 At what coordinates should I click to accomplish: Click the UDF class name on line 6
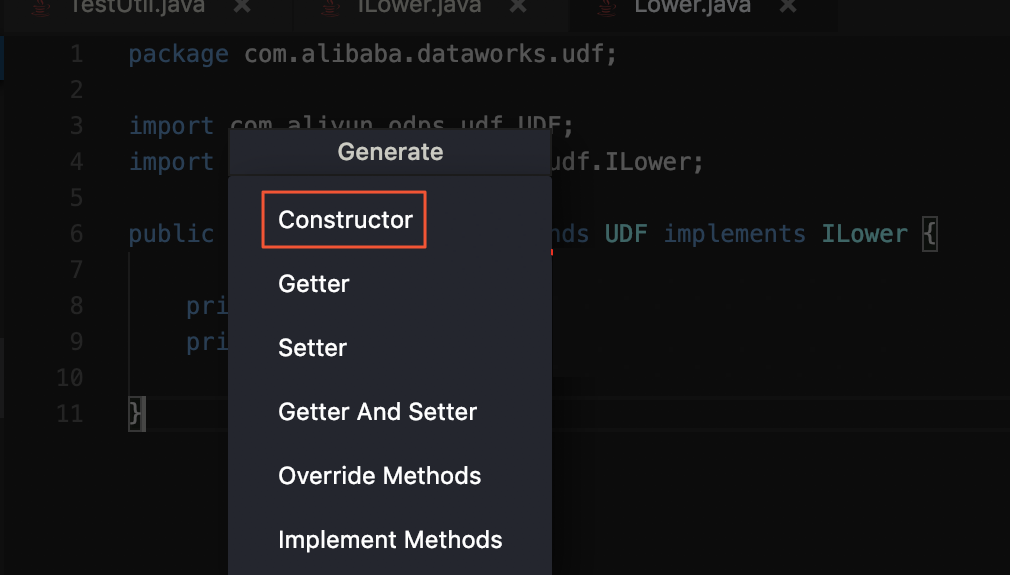point(626,234)
